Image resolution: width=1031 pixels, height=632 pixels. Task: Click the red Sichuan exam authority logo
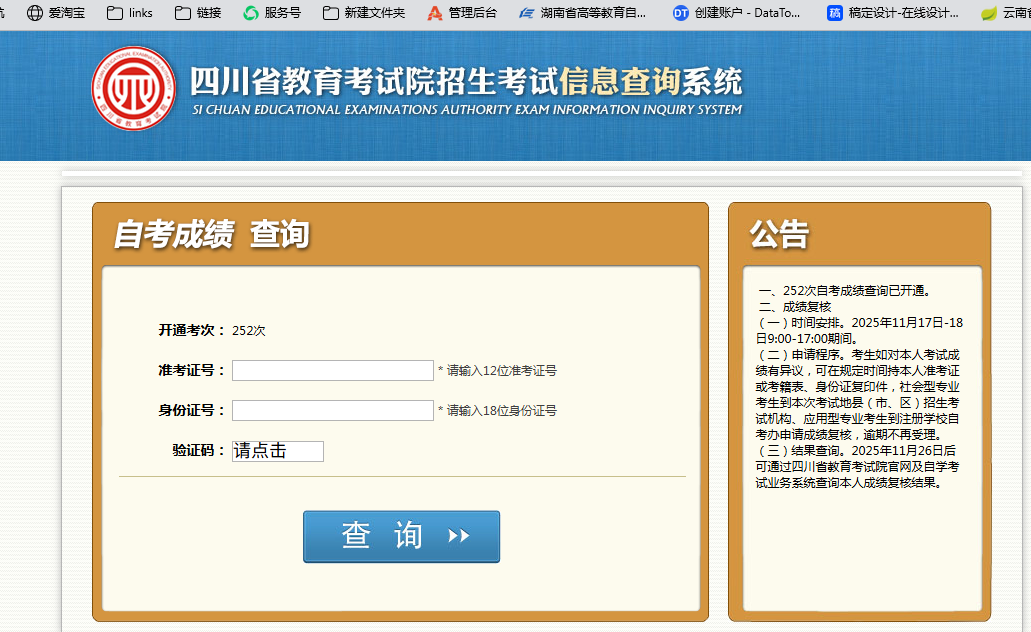click(133, 88)
